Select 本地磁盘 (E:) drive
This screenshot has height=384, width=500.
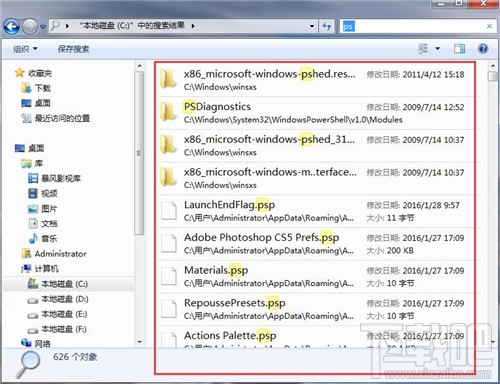click(58, 314)
